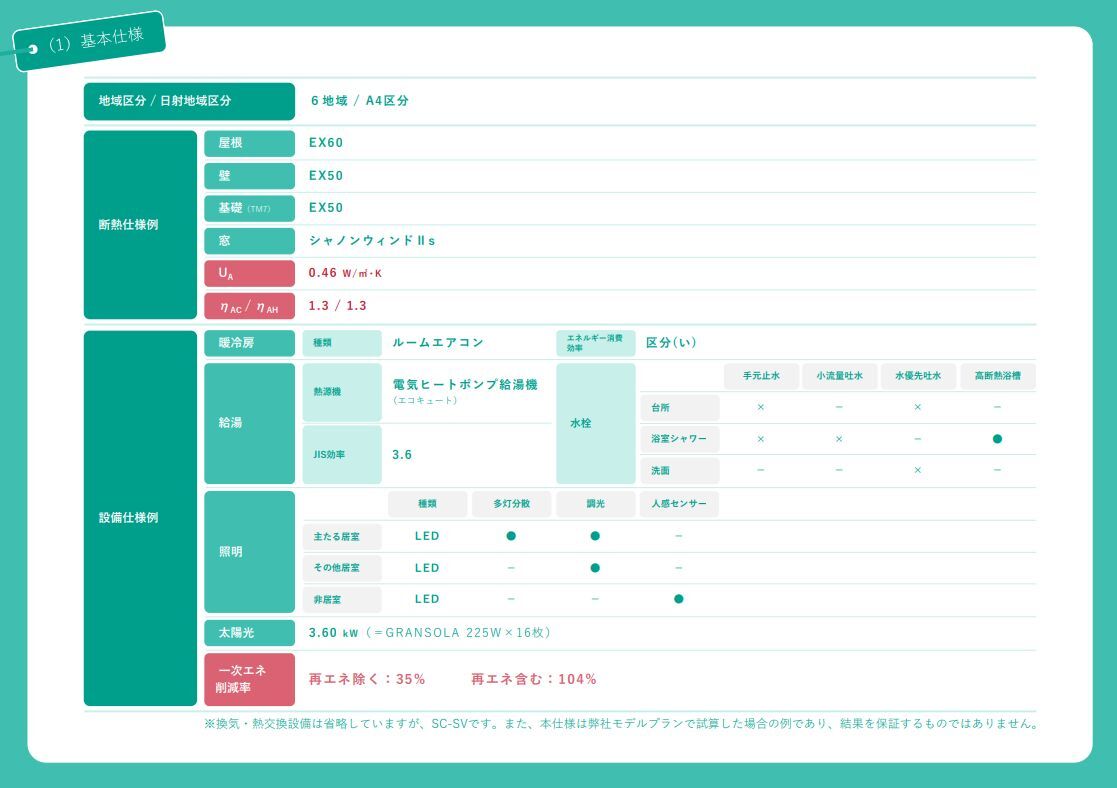Image resolution: width=1117 pixels, height=788 pixels.
Task: Click the 種類 header in the 照明 table
Action: pos(427,504)
